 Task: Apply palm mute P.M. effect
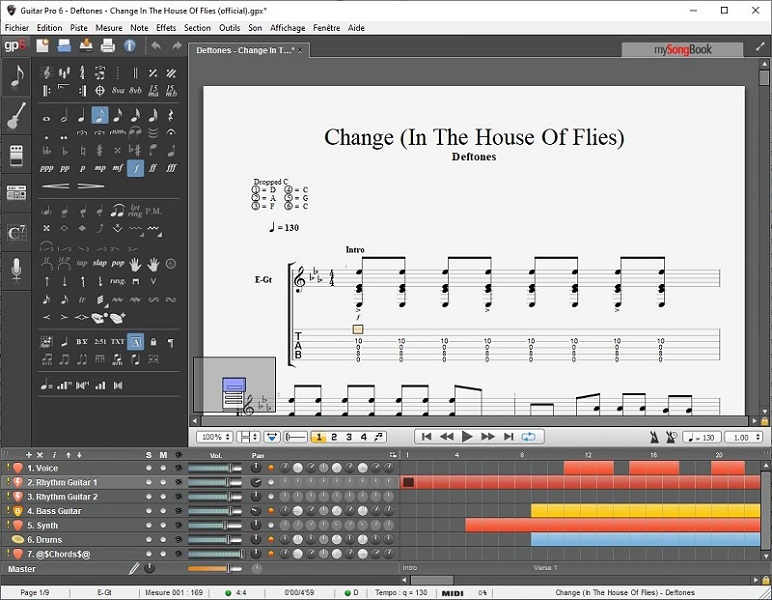click(153, 211)
